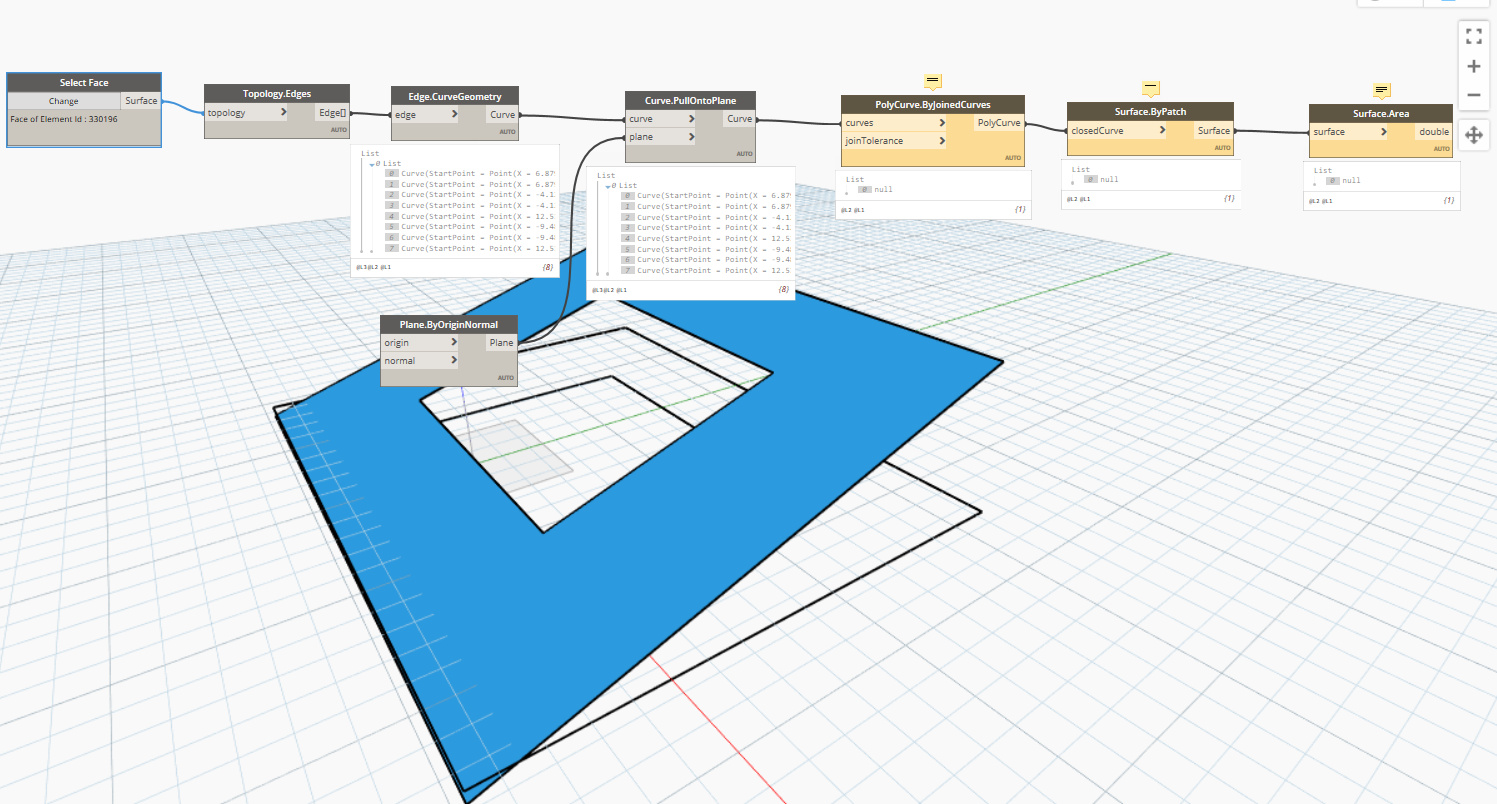The height and width of the screenshot is (804, 1497).
Task: Open the chevron on the curves port
Action: [942, 123]
